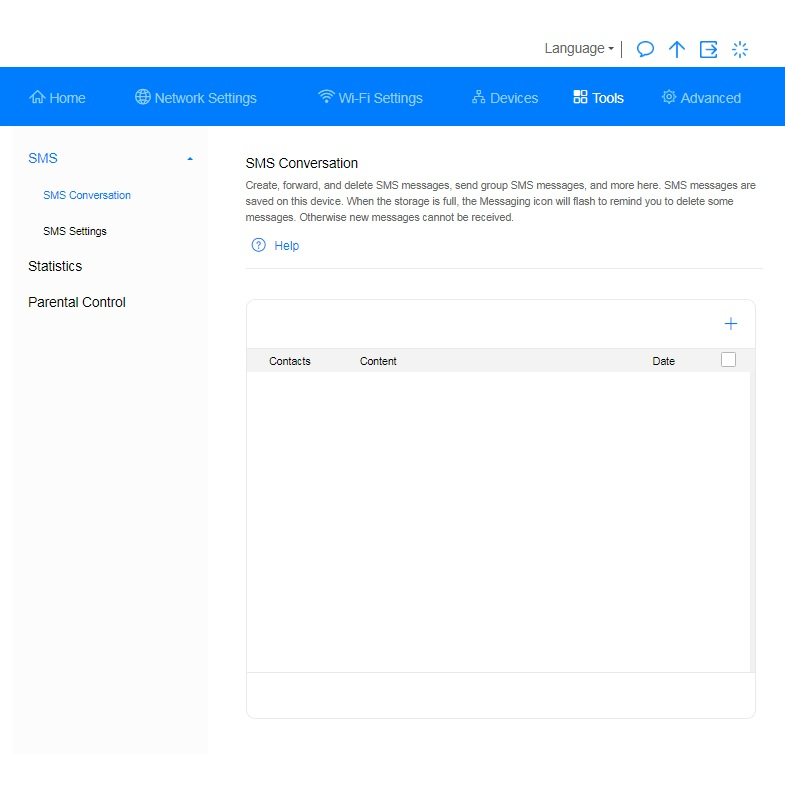785x785 pixels.
Task: Collapse the SMS sidebar section
Action: 190,159
